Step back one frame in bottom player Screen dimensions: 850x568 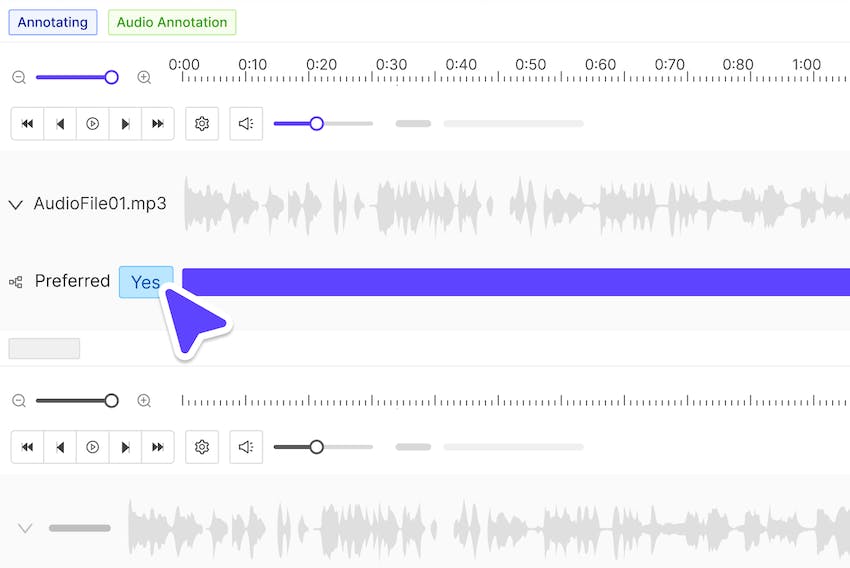click(60, 447)
